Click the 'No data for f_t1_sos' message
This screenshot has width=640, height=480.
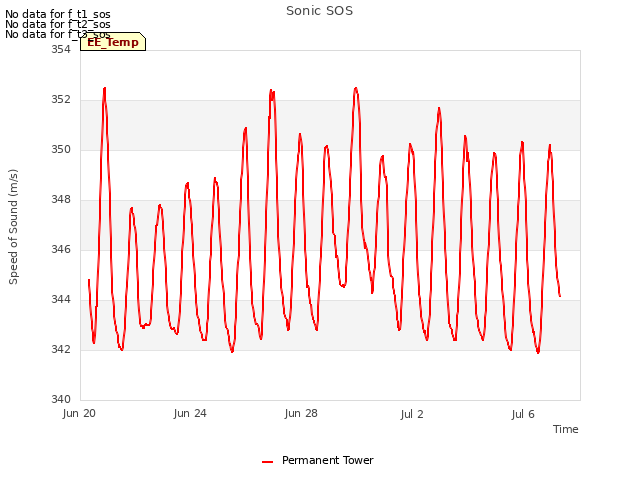(58, 14)
